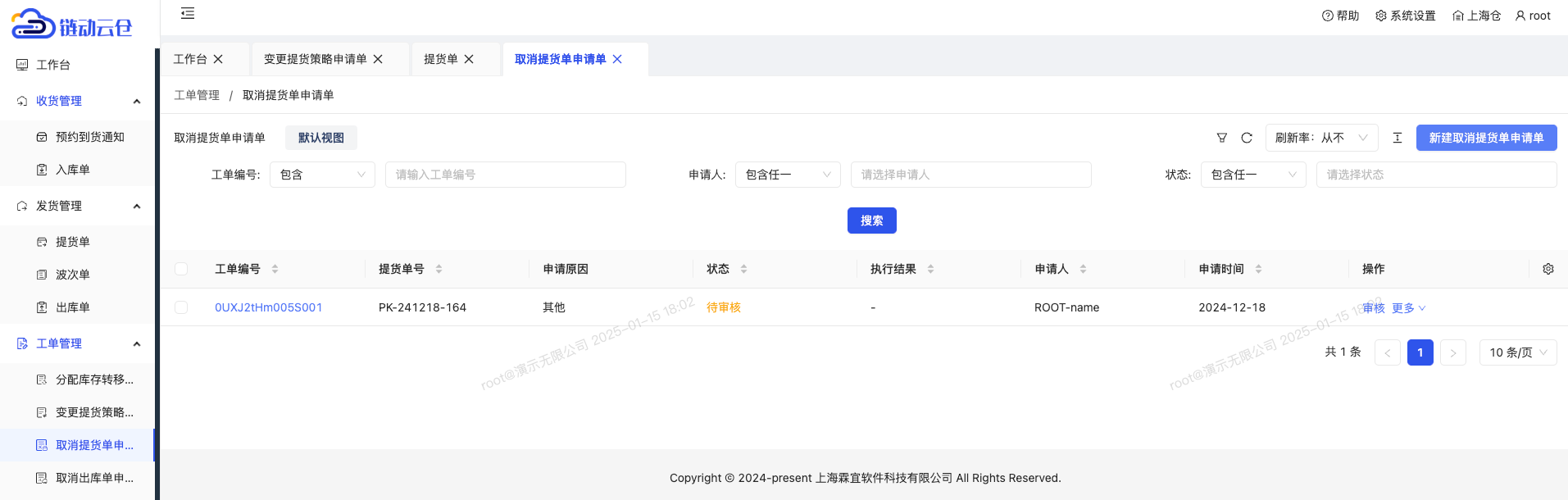Viewport: 1568px width, 500px height.
Task: Open table column settings gear icon
Action: pyautogui.click(x=1548, y=269)
